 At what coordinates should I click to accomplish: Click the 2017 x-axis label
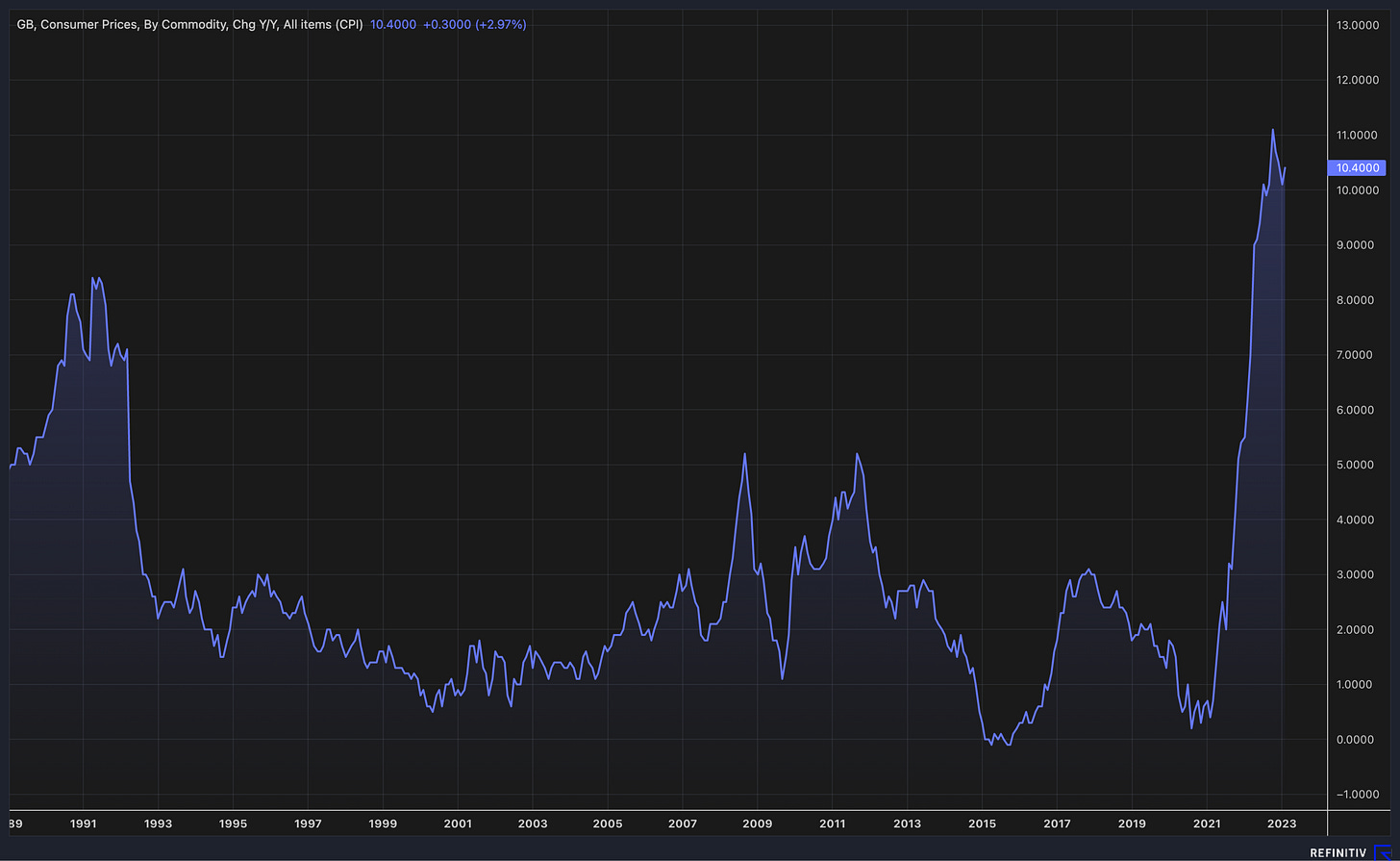pos(1058,823)
